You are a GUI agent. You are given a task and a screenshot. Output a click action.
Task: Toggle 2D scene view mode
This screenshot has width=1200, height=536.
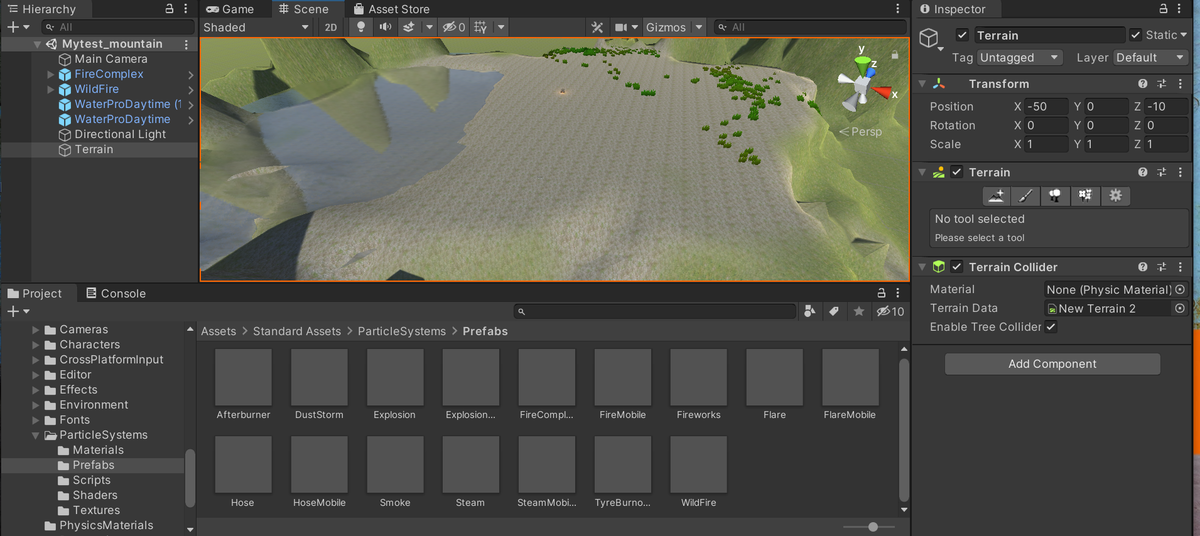point(330,27)
